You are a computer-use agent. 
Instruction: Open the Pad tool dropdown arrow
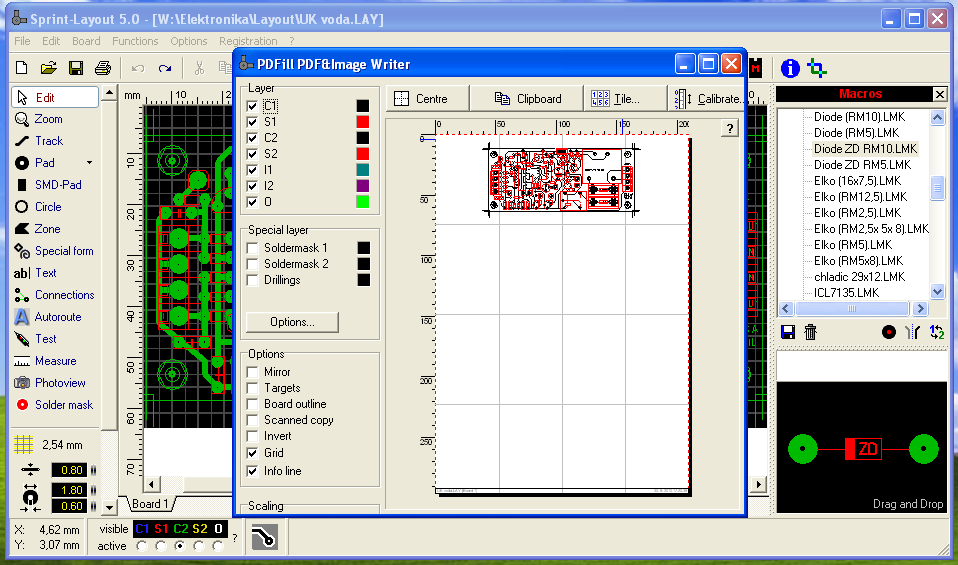pos(90,163)
